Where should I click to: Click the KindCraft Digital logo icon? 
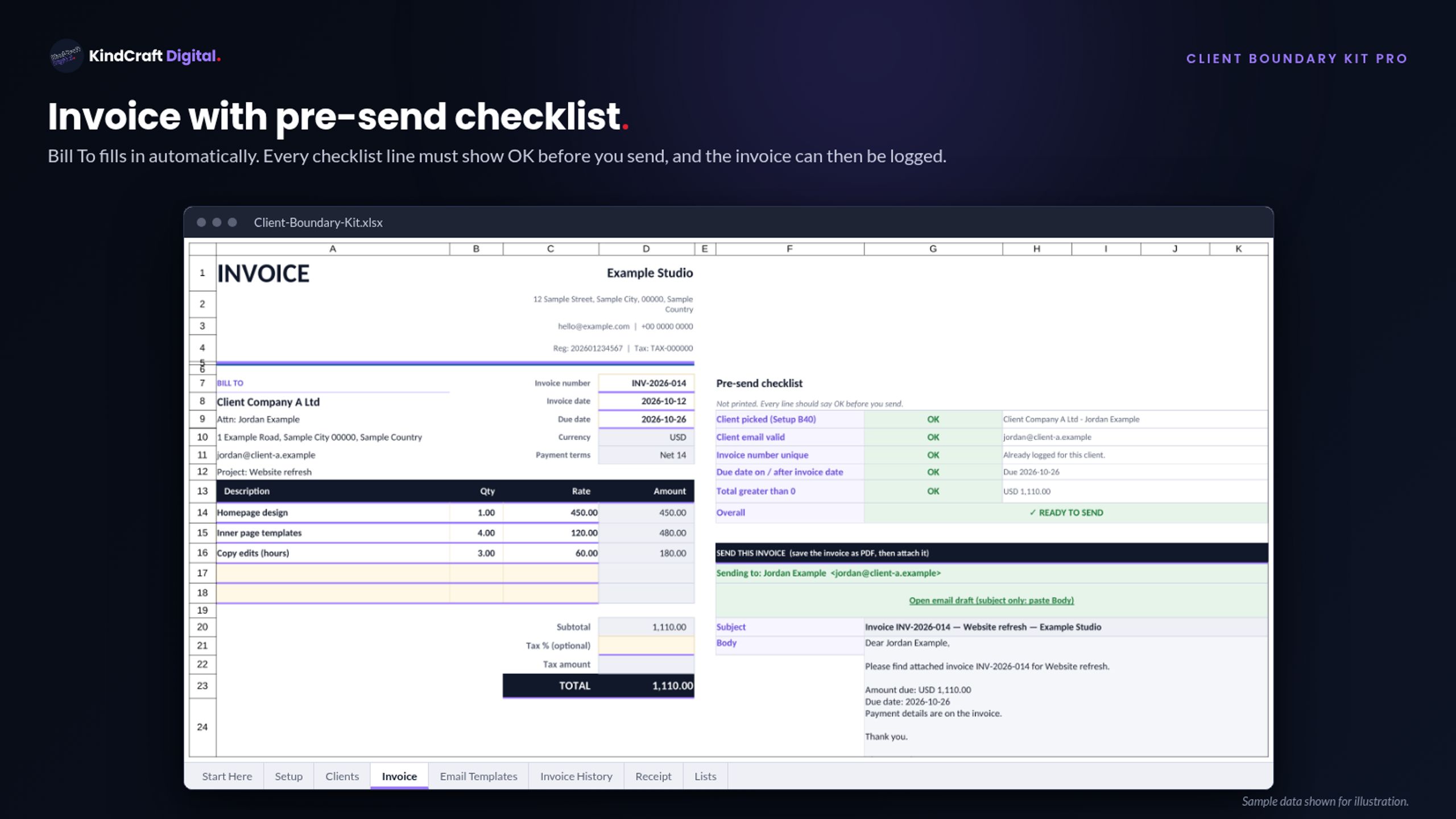[66, 56]
